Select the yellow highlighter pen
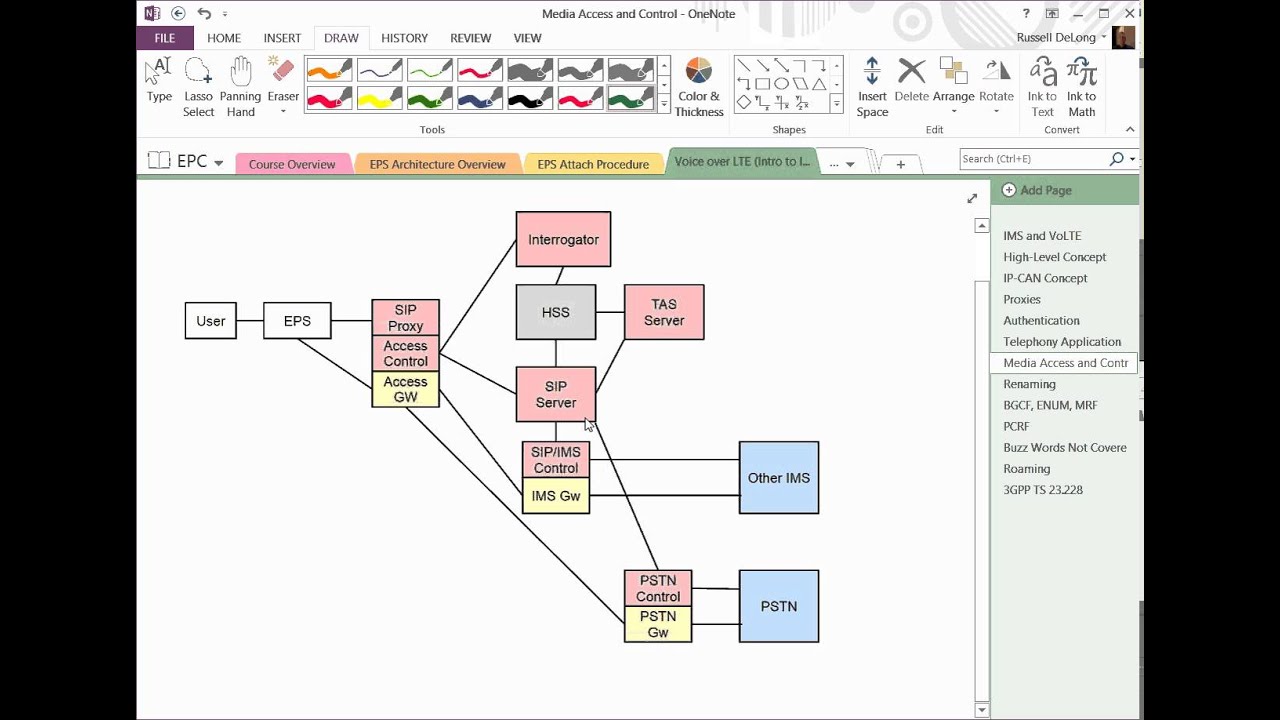This screenshot has width=1280, height=720. click(x=379, y=98)
